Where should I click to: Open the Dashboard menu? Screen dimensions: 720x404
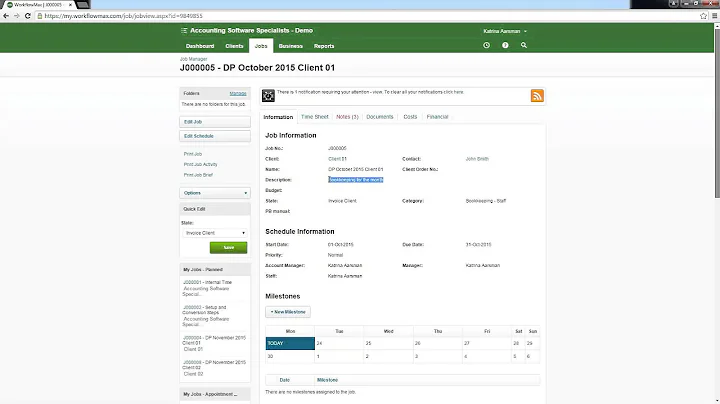coord(200,46)
